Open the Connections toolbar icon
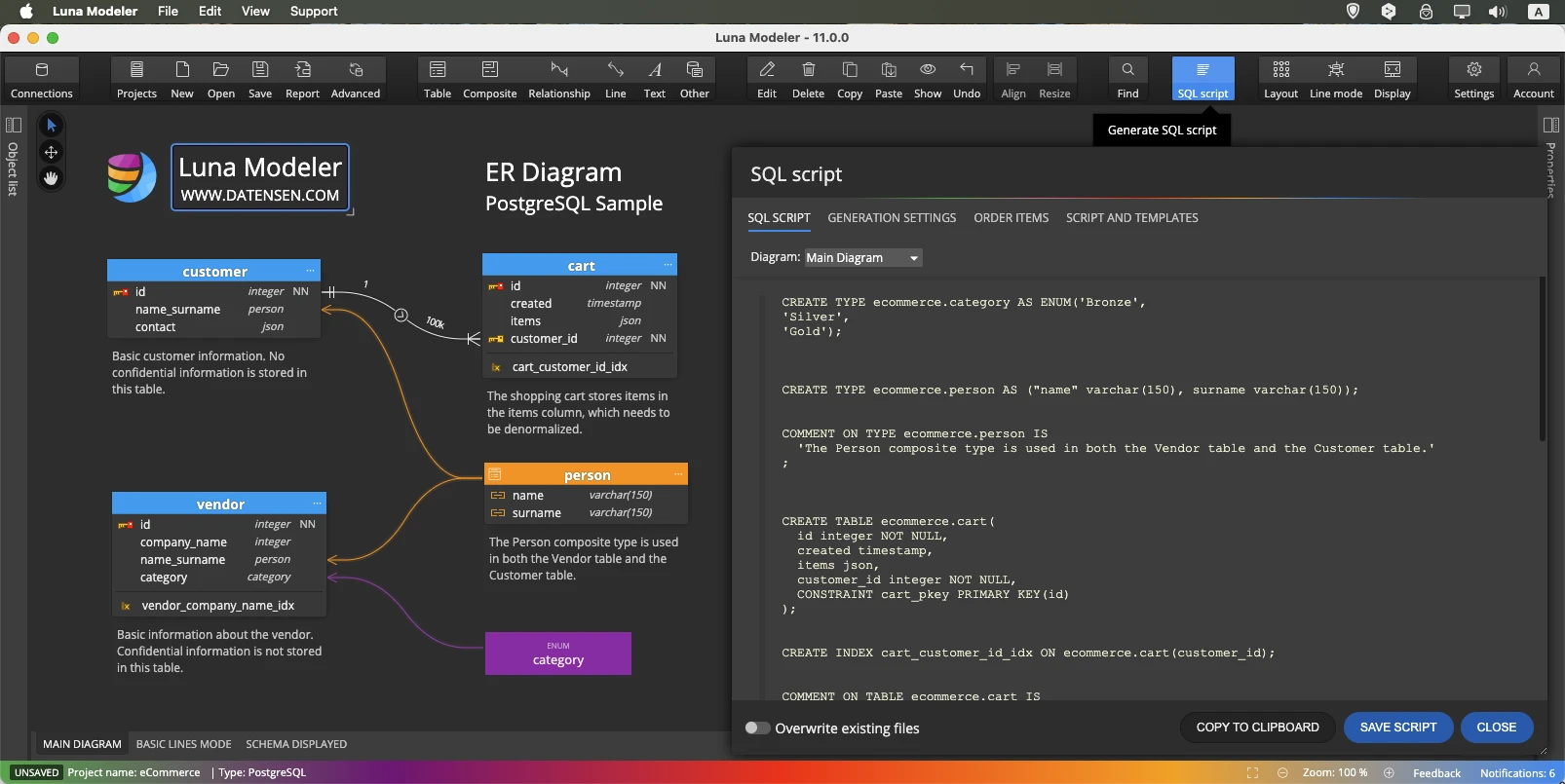The width and height of the screenshot is (1565, 784). pyautogui.click(x=41, y=79)
